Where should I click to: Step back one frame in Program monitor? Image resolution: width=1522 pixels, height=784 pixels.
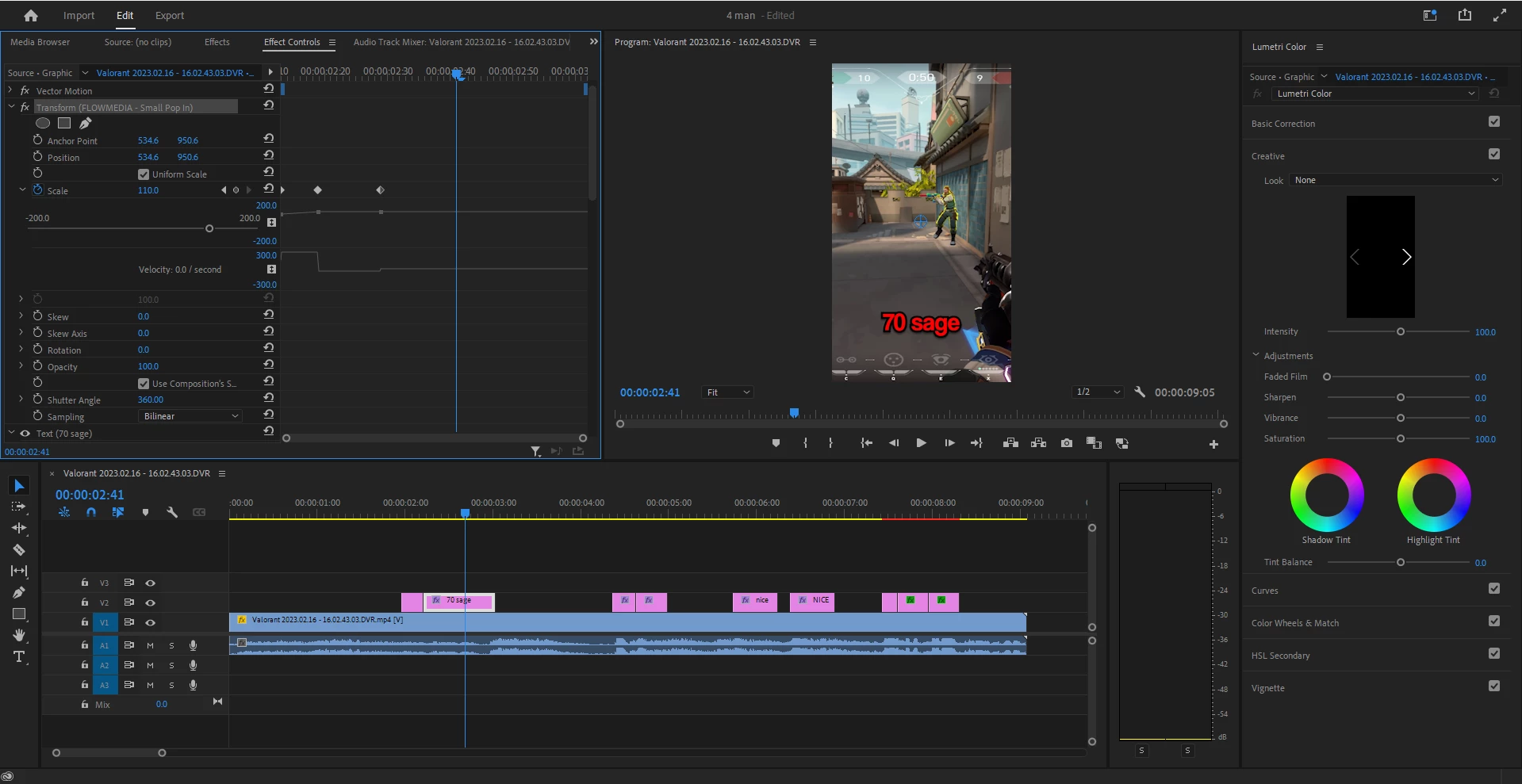pos(894,443)
